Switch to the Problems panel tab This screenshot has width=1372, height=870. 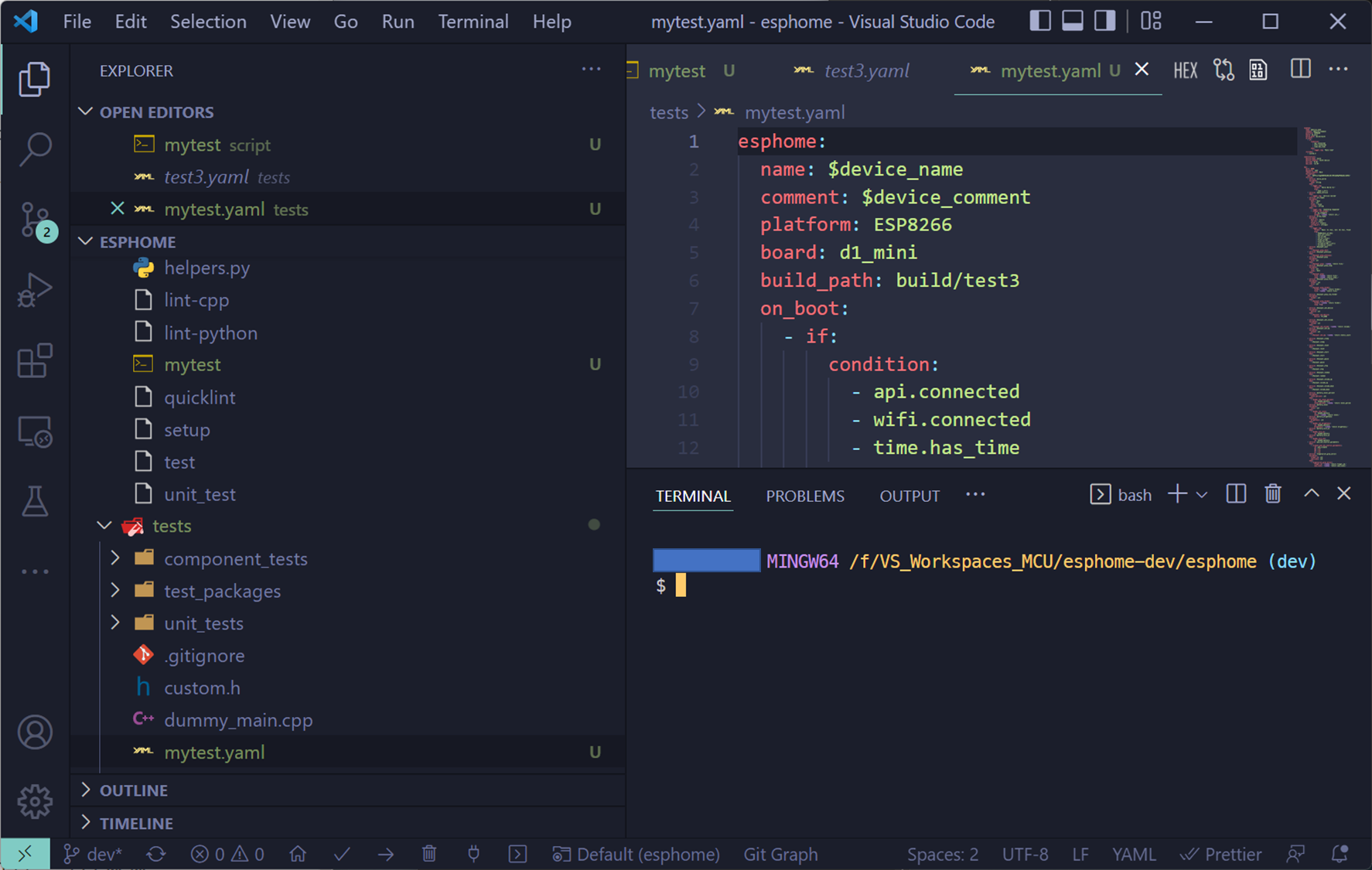805,496
